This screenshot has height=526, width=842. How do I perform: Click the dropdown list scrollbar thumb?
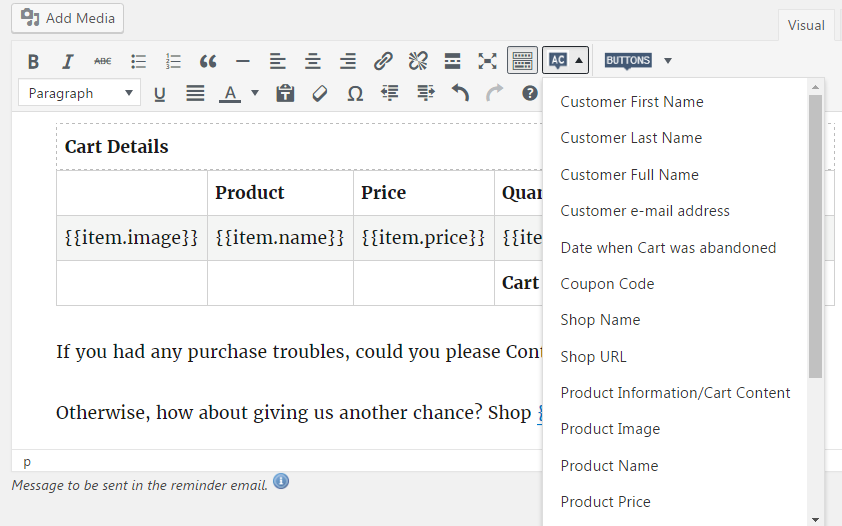(815, 236)
